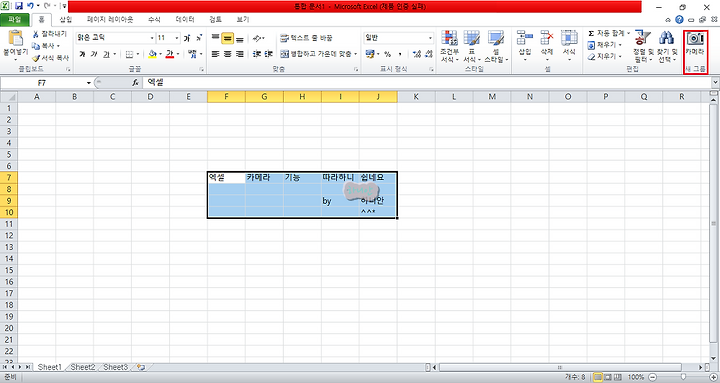Switch to the Formulas (수식) tab
720x383 pixels.
pyautogui.click(x=154, y=20)
